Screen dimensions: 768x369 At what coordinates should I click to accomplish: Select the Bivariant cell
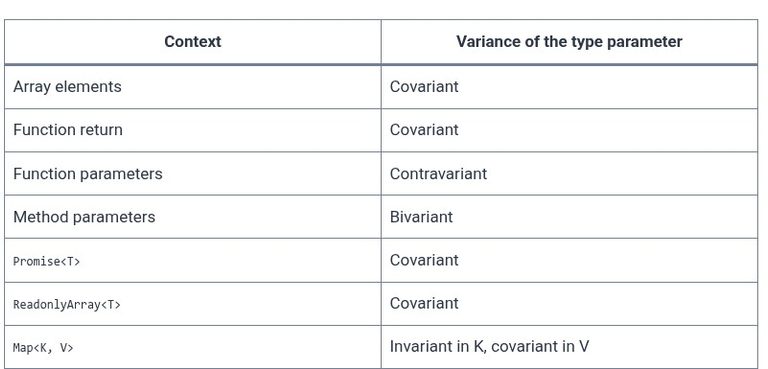click(569, 217)
